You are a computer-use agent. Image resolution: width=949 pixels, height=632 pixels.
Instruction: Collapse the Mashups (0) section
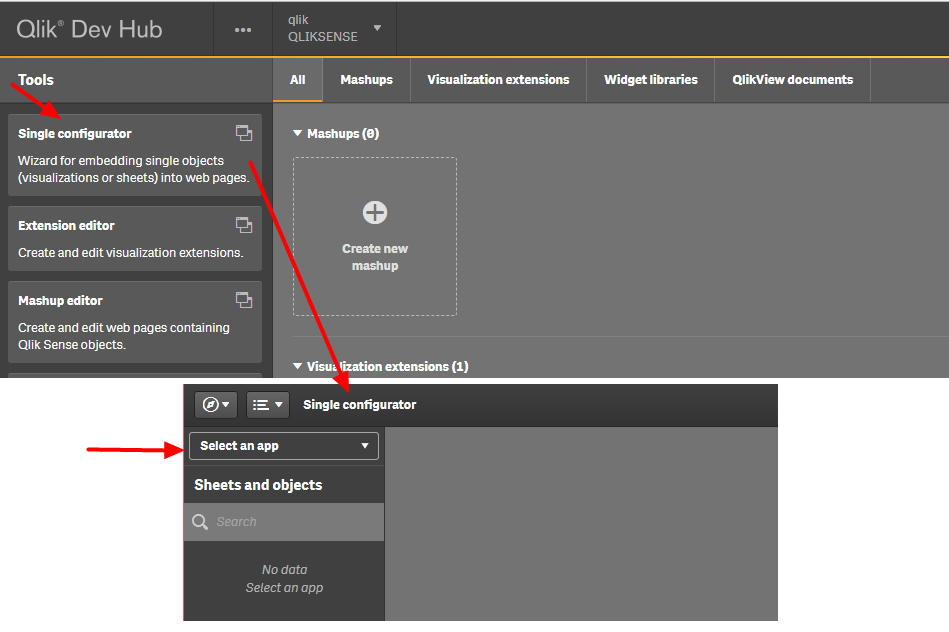[x=297, y=133]
